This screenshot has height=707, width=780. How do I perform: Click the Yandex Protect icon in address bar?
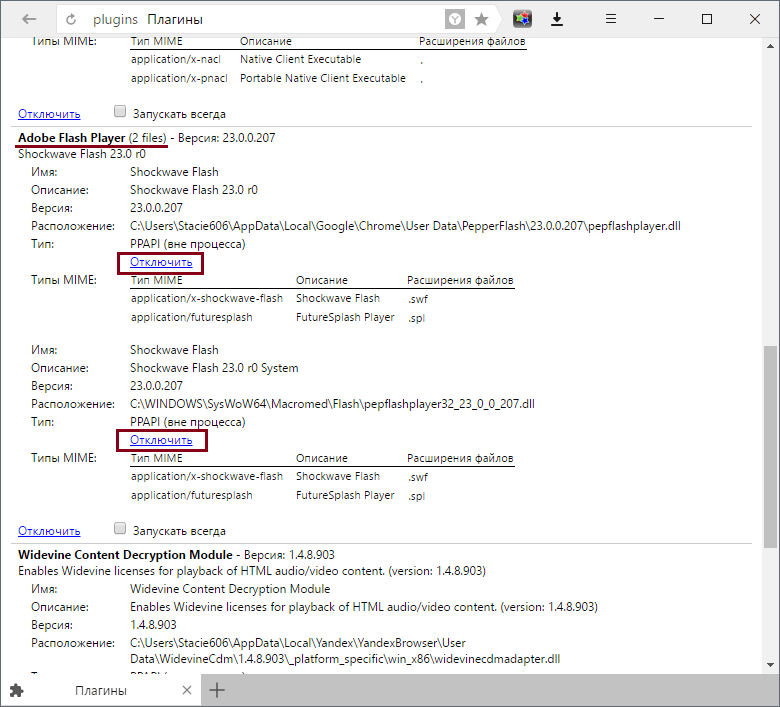tap(455, 19)
